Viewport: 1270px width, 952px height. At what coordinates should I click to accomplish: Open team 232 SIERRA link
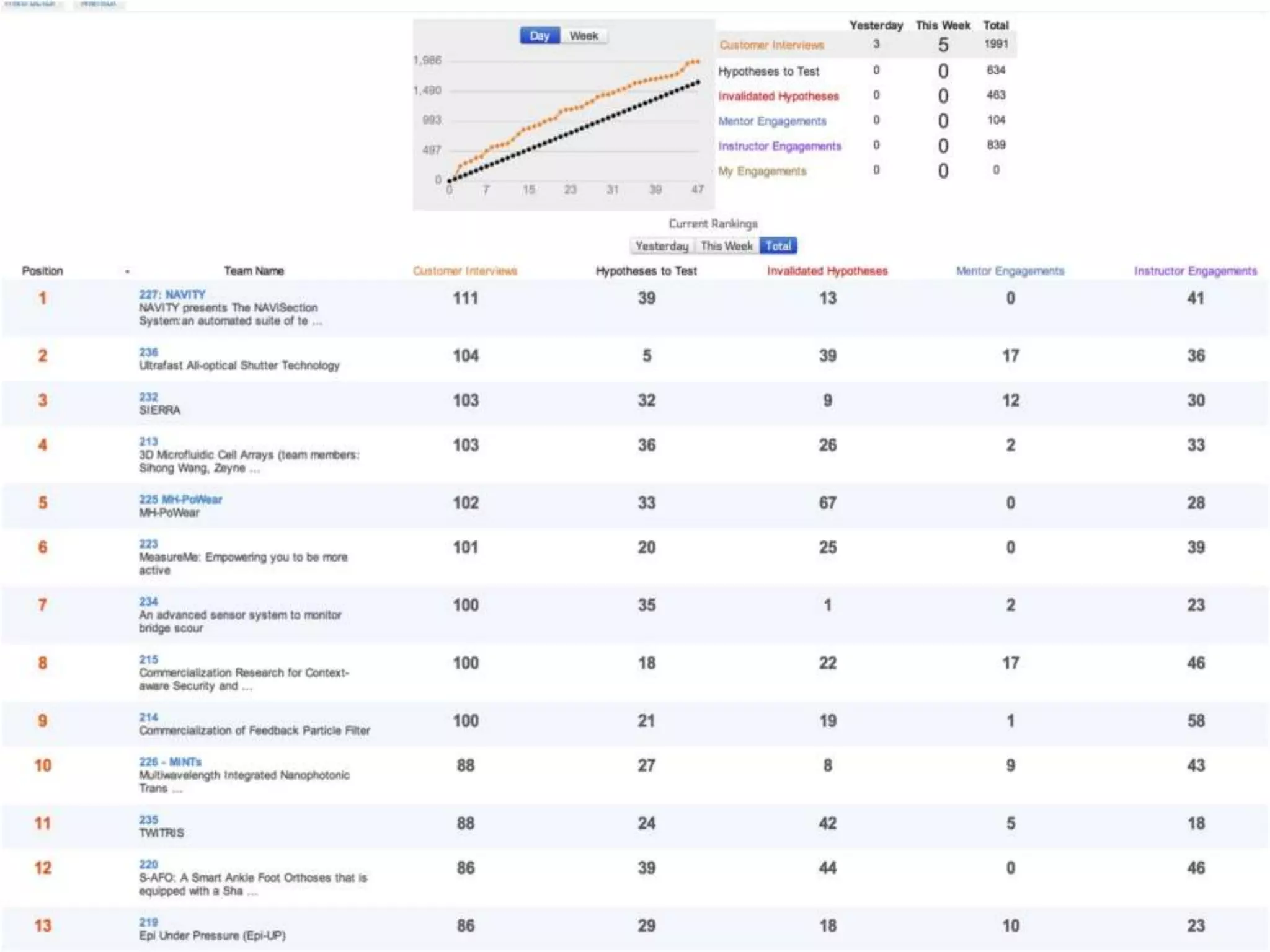coord(148,397)
